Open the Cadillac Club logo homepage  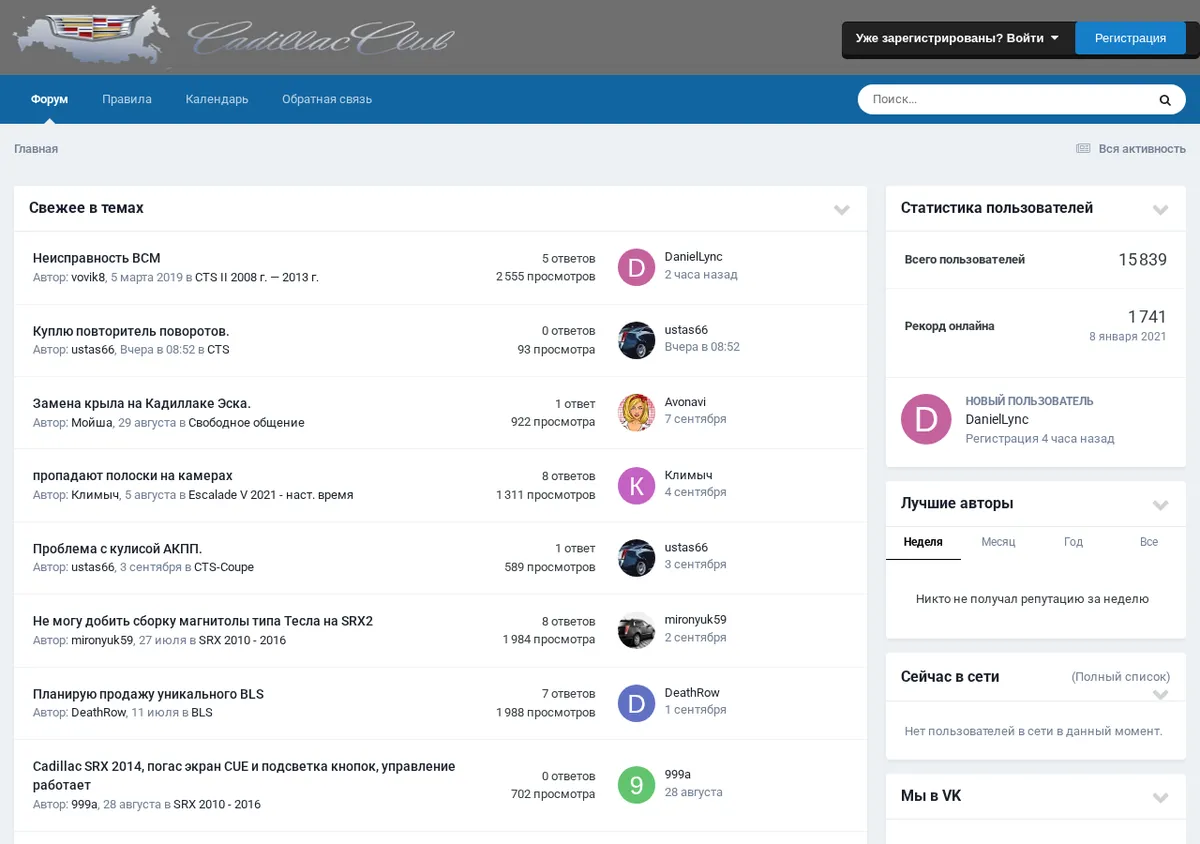234,36
